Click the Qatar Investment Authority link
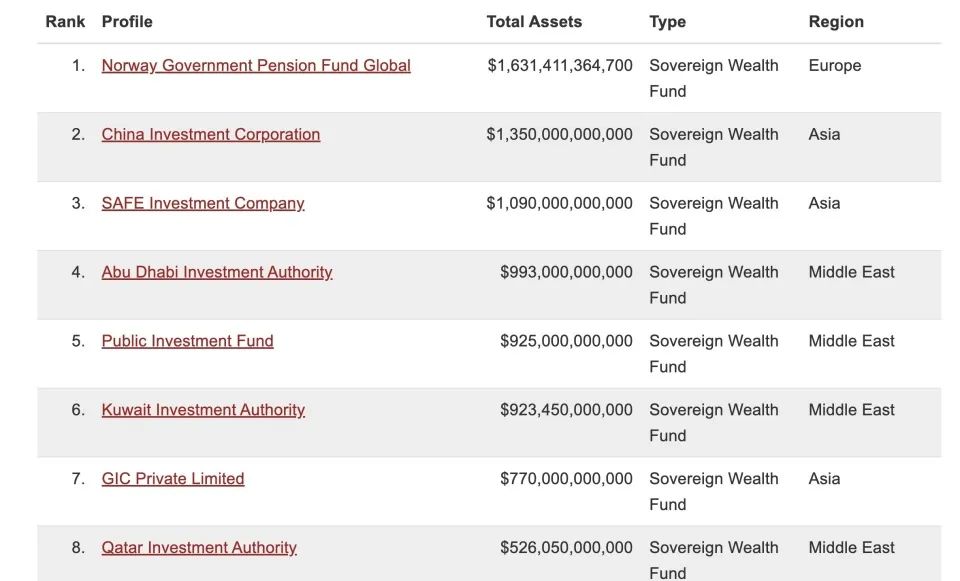Screen dimensions: 960x581 pos(199,549)
